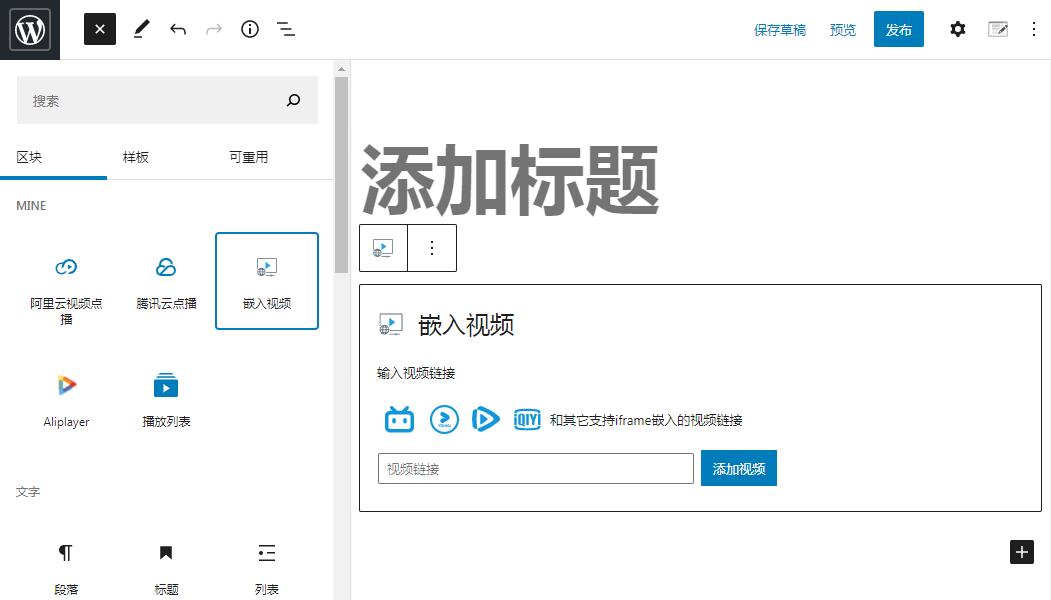
Task: Click the 添加标题 title field
Action: point(510,180)
